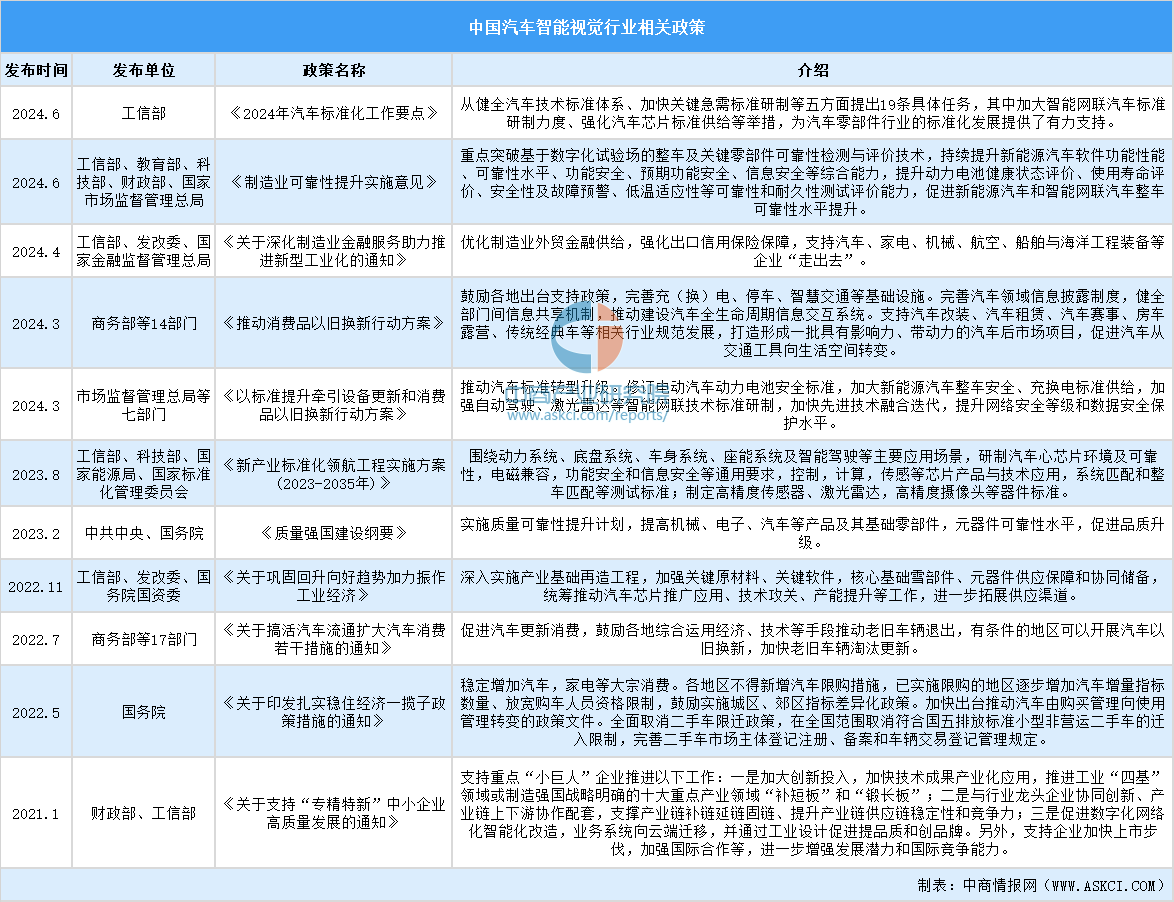Click the date cell 2022.7

pos(36,640)
